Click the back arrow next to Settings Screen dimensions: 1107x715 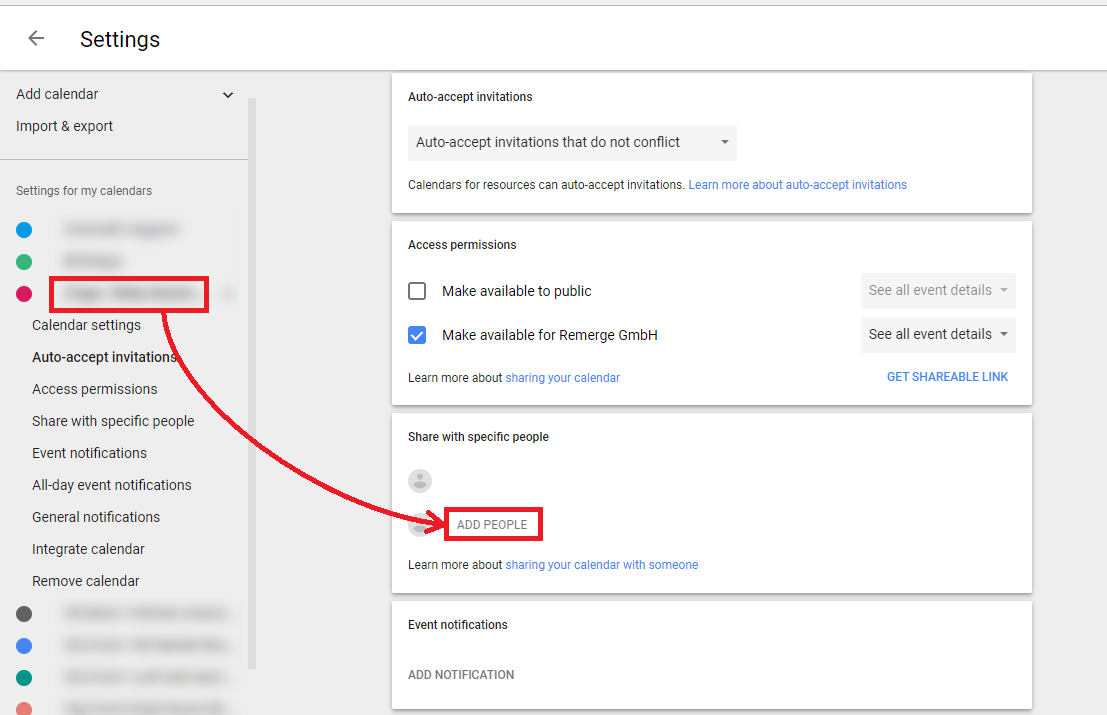(36, 38)
